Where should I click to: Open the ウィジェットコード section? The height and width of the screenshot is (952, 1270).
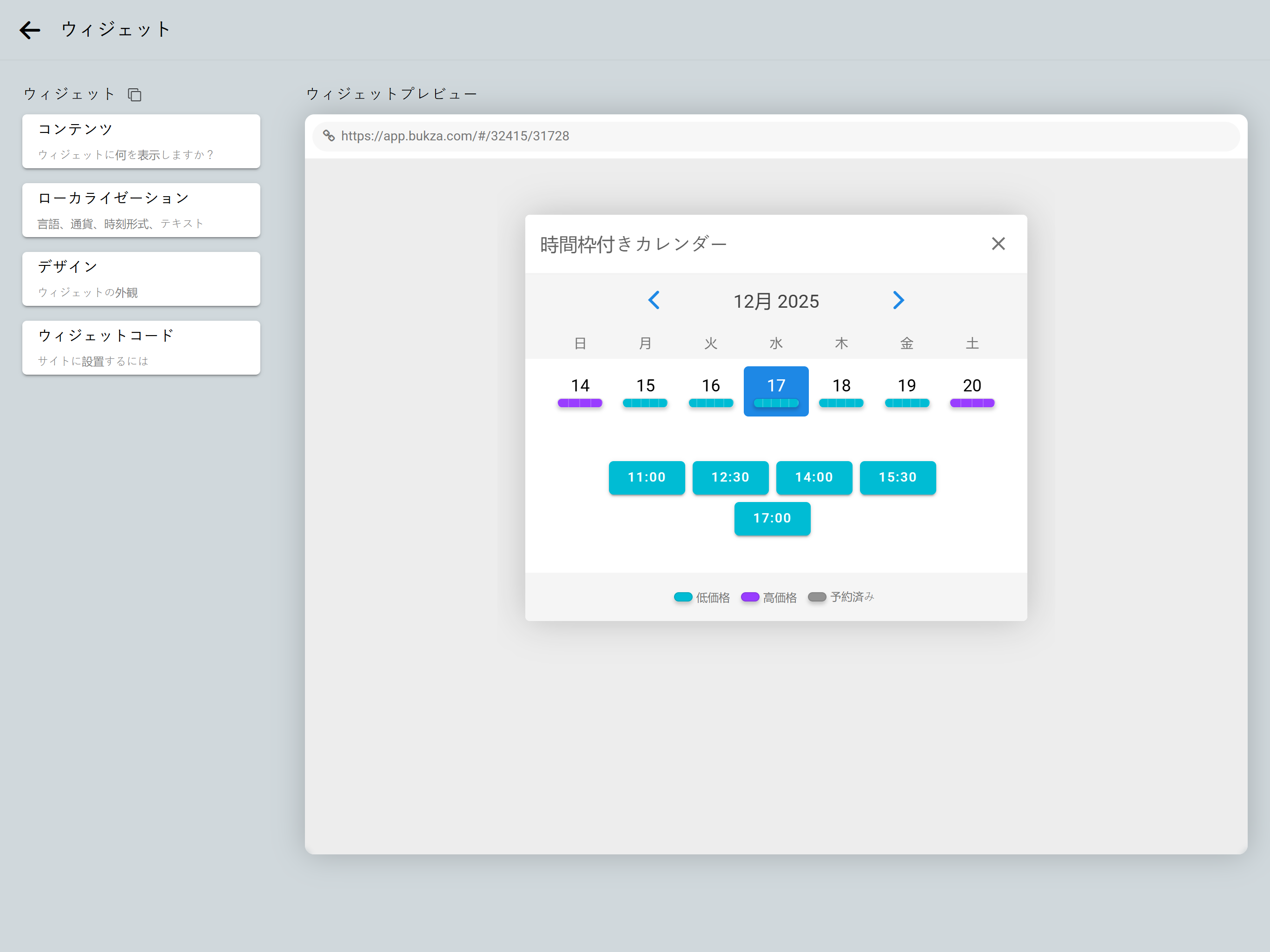pyautogui.click(x=141, y=348)
